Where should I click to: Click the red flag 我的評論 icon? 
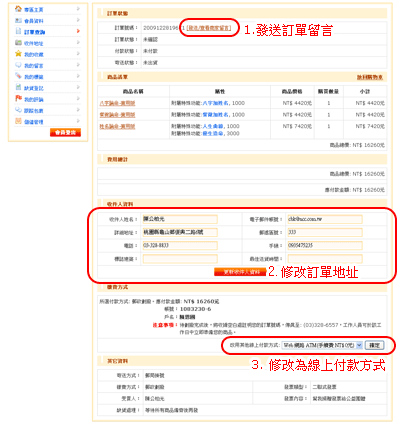click(18, 99)
